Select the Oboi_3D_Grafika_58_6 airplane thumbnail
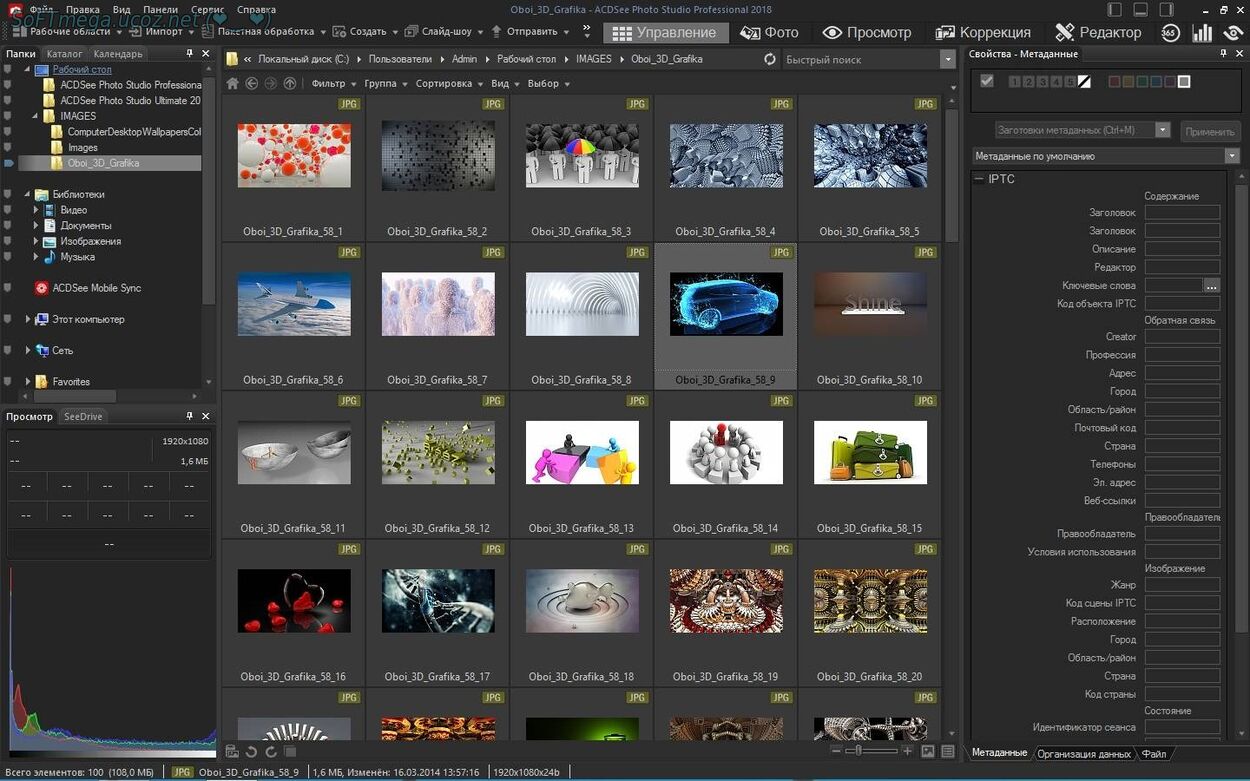This screenshot has height=781, width=1250. click(294, 304)
